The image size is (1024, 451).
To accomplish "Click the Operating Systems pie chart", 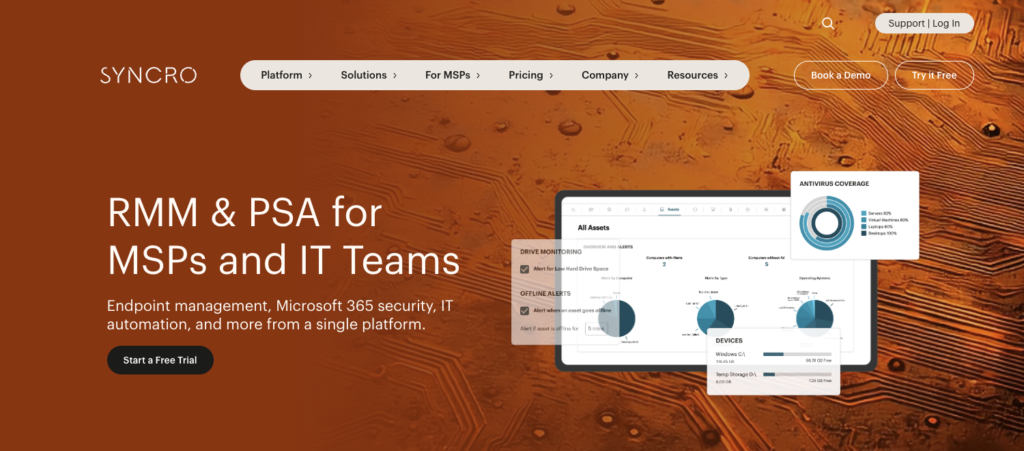I will [x=814, y=318].
